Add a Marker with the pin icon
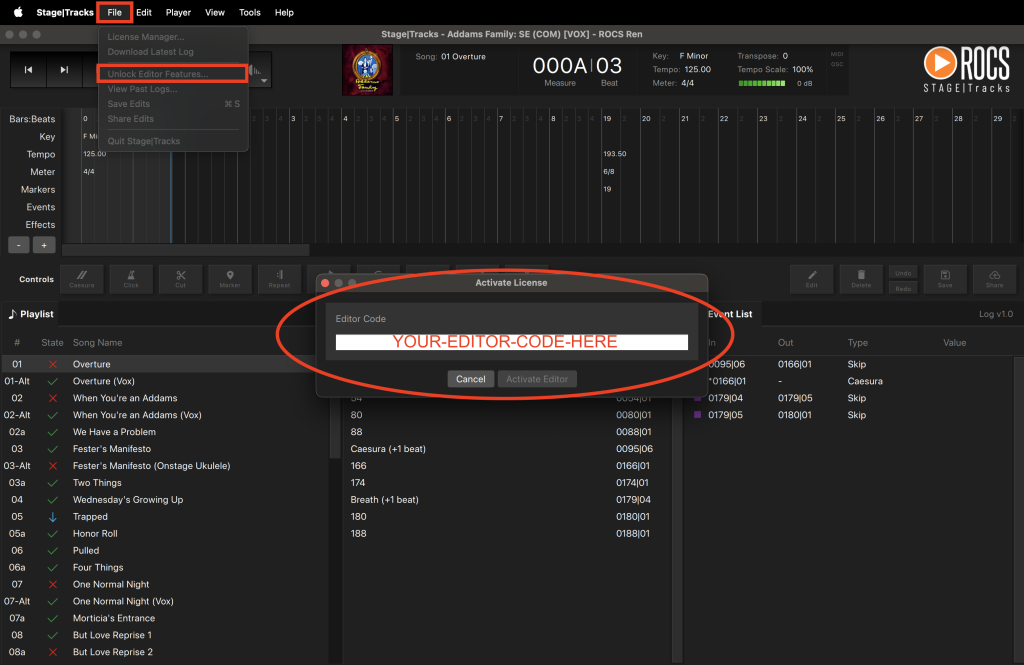The image size is (1024, 665). point(230,279)
